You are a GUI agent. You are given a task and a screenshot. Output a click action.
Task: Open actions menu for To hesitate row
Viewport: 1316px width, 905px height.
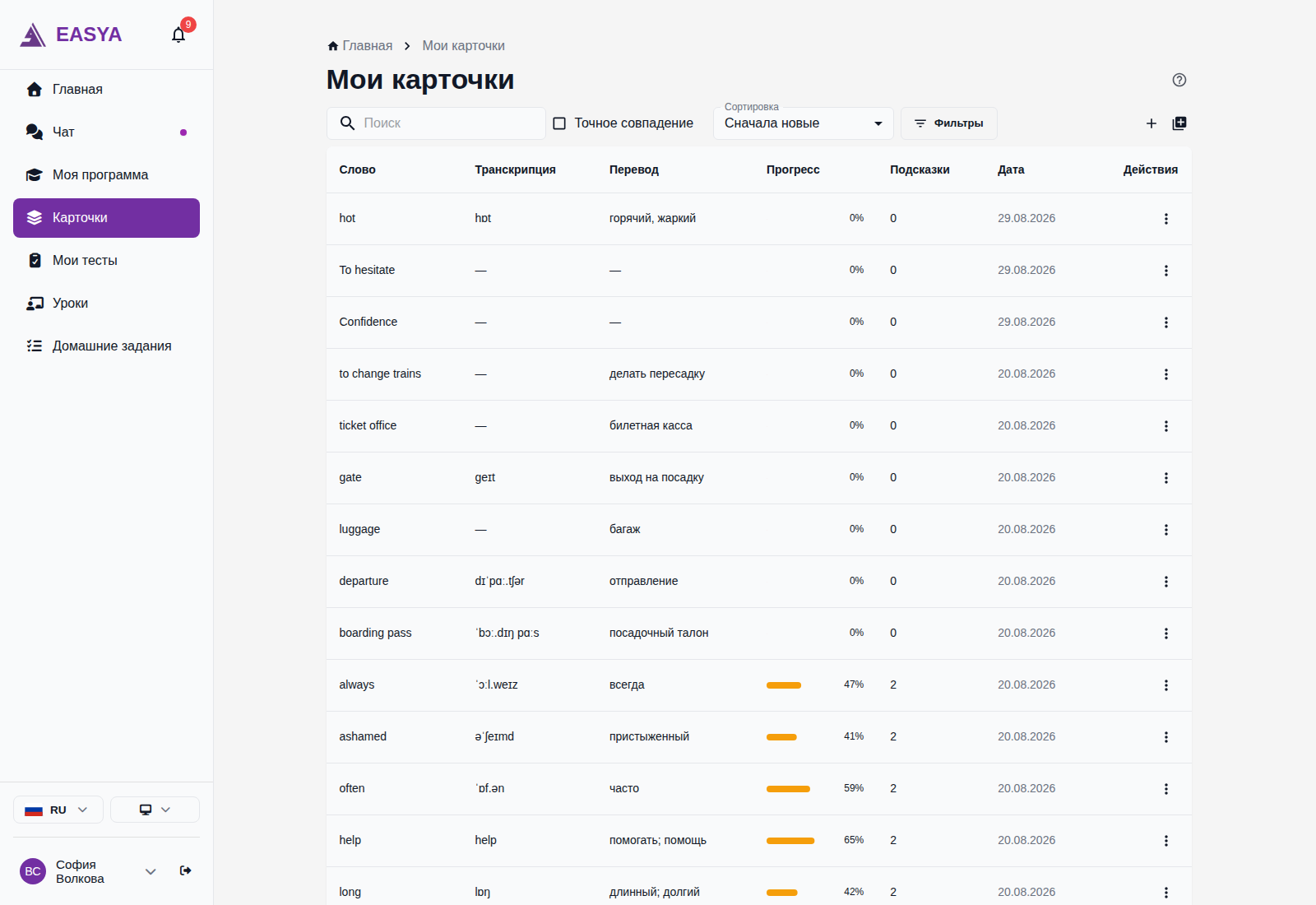pos(1166,271)
